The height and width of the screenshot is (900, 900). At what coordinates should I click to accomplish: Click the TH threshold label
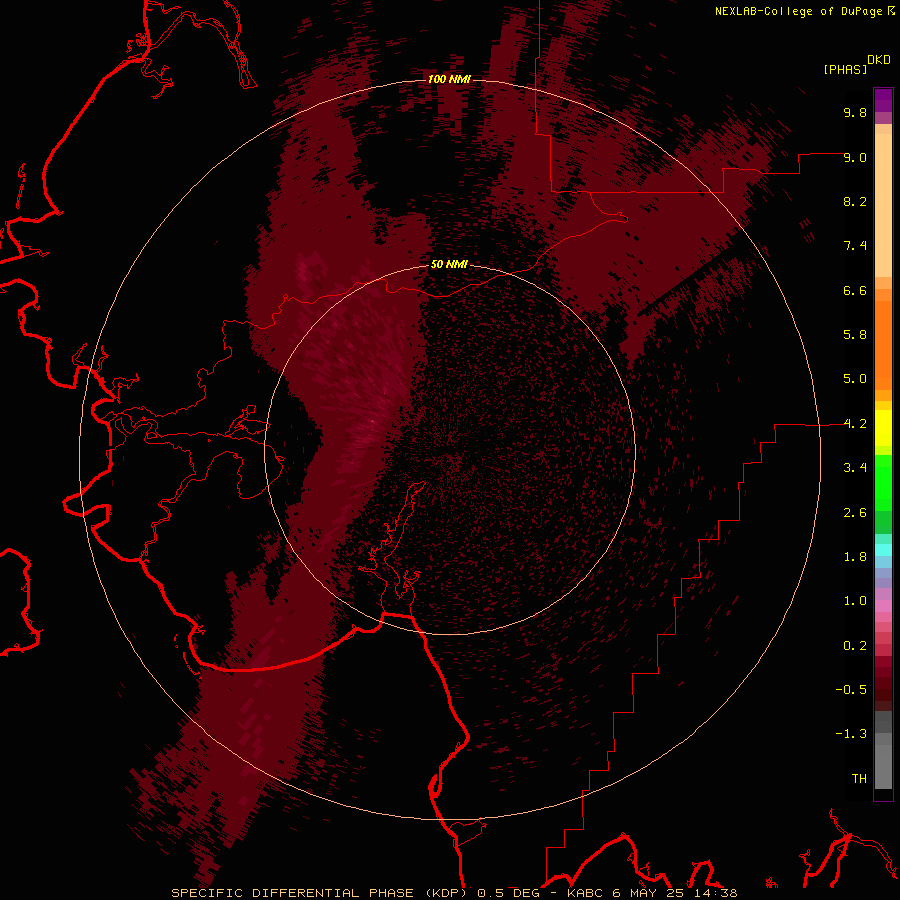click(859, 779)
